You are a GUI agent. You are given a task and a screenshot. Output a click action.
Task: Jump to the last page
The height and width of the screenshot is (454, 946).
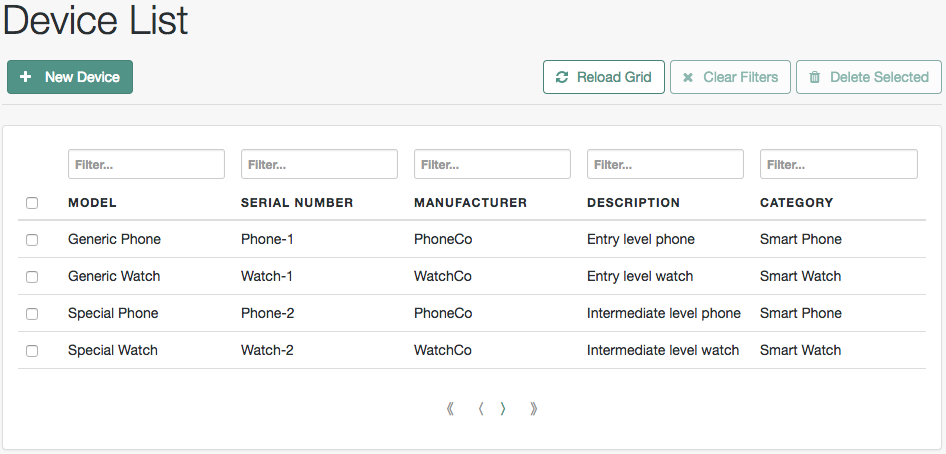pyautogui.click(x=534, y=408)
